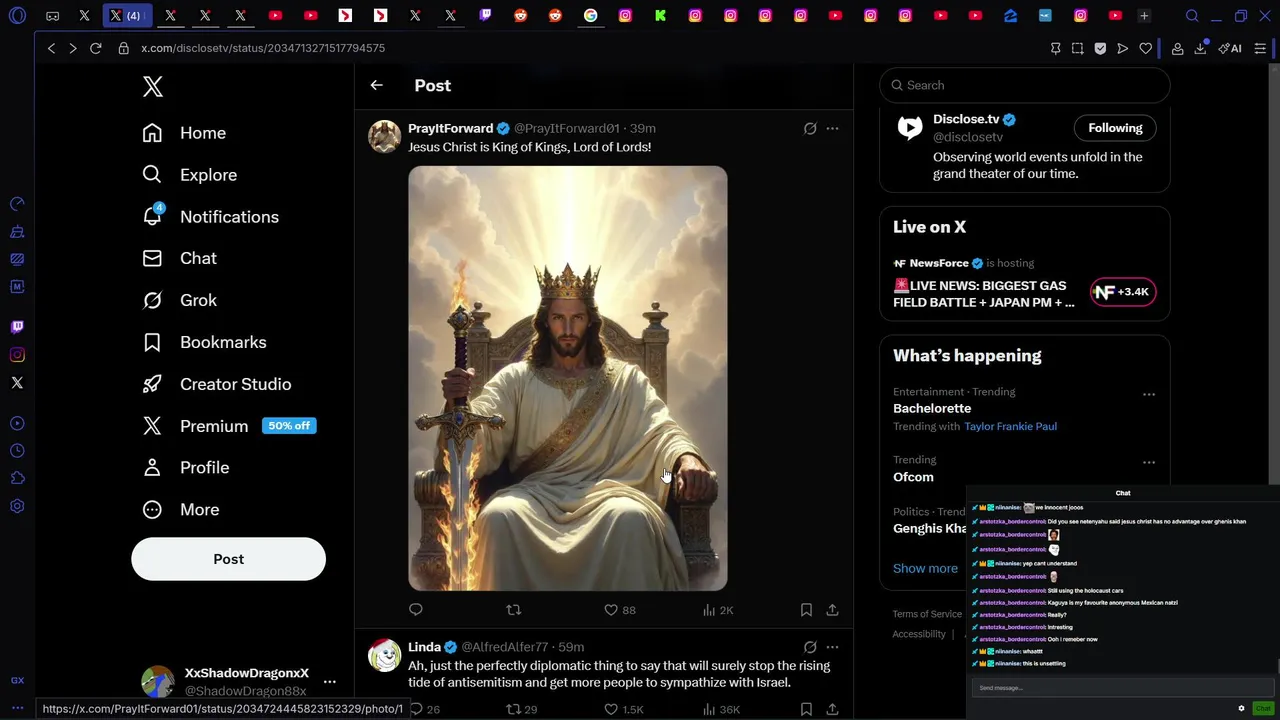Go back using the Post header arrow
This screenshot has height=720, width=1280.
tap(377, 86)
